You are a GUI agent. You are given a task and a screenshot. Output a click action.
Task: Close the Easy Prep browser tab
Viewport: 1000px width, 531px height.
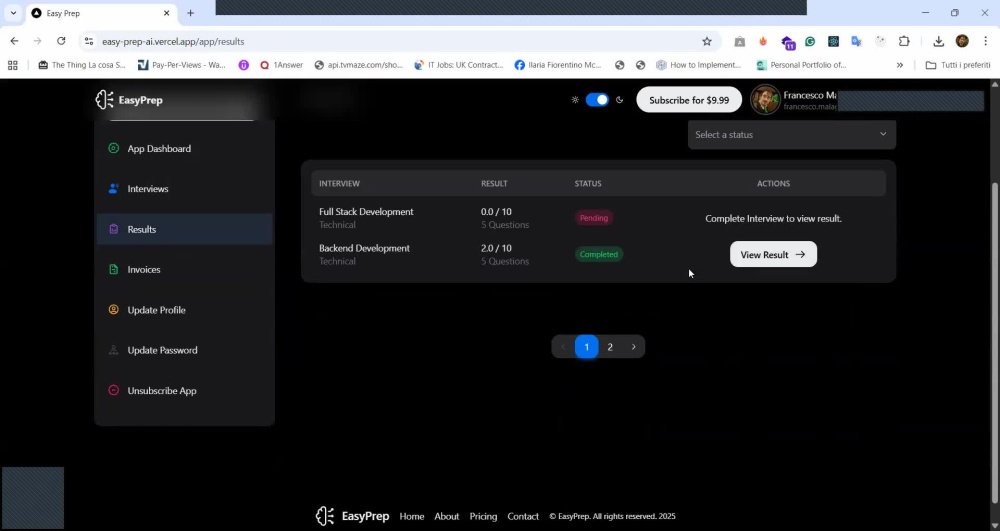coord(166,13)
